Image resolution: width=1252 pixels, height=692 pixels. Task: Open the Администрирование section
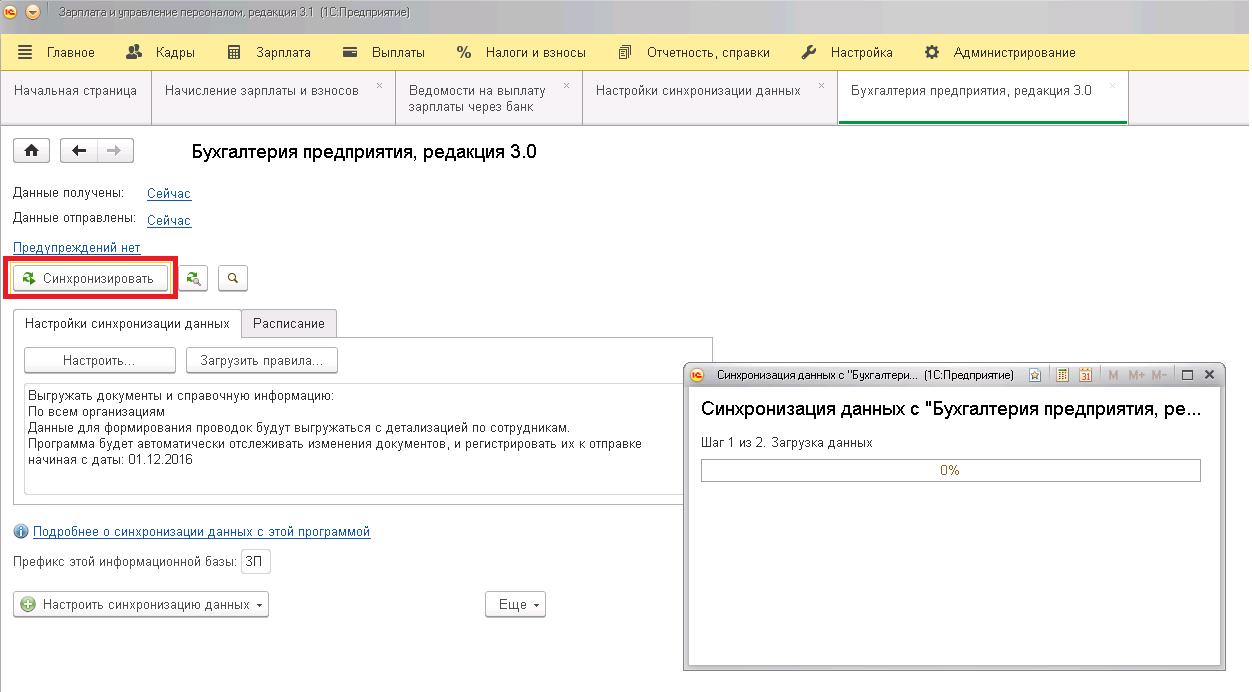1000,52
